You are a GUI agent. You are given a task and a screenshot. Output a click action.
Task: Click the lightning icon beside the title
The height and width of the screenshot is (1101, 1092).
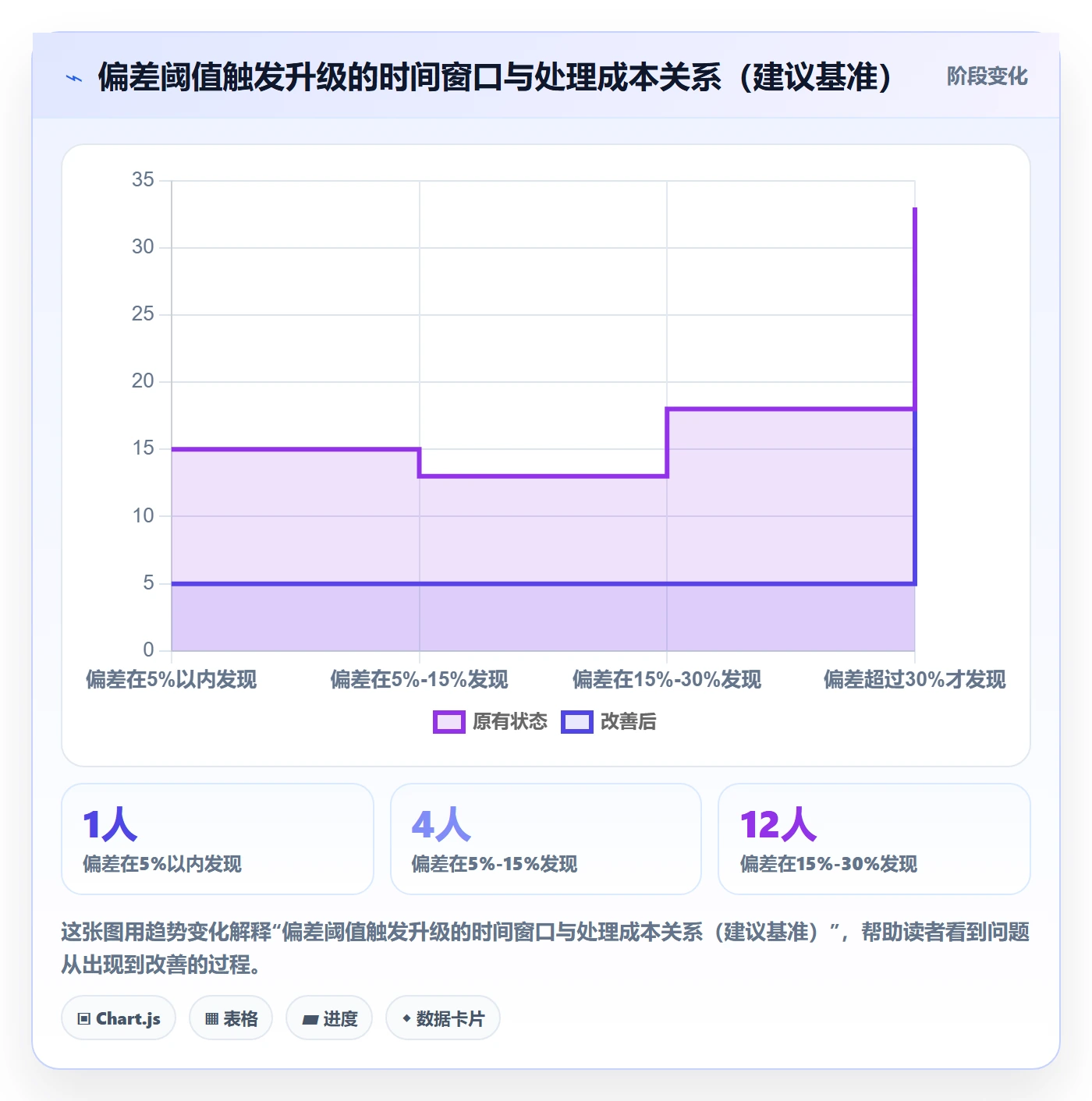pos(74,78)
